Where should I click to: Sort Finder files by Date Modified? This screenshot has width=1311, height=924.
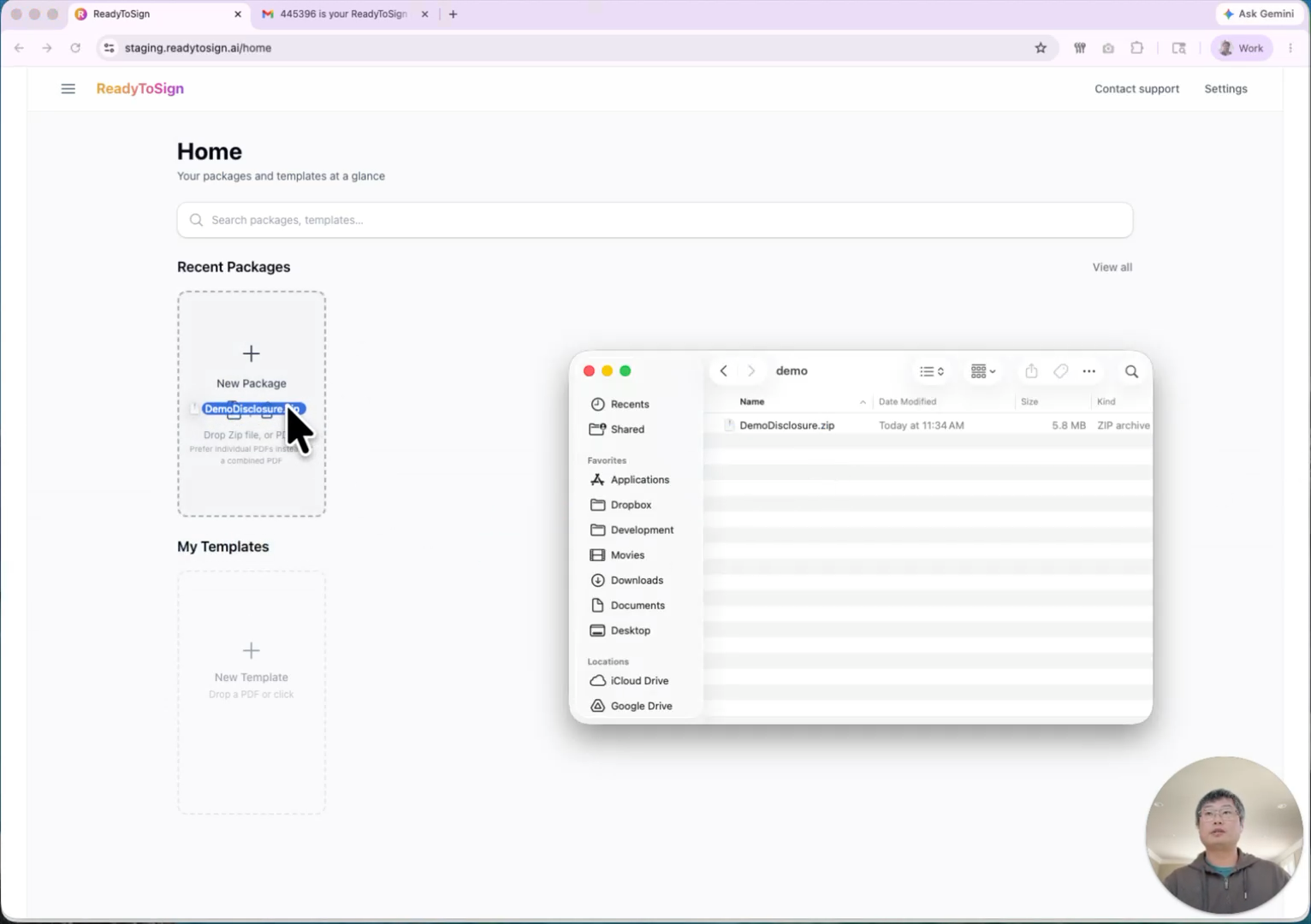907,401
